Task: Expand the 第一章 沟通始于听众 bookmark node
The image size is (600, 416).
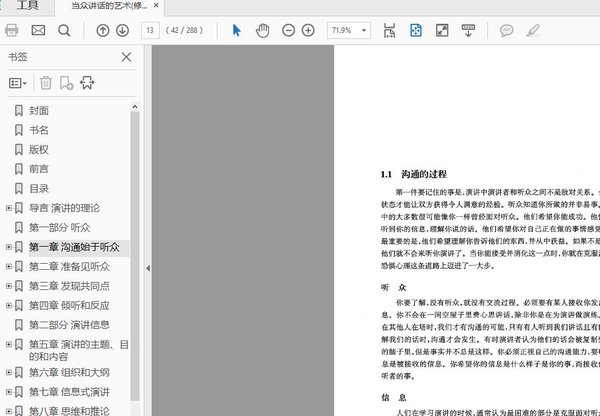Action: (x=9, y=247)
